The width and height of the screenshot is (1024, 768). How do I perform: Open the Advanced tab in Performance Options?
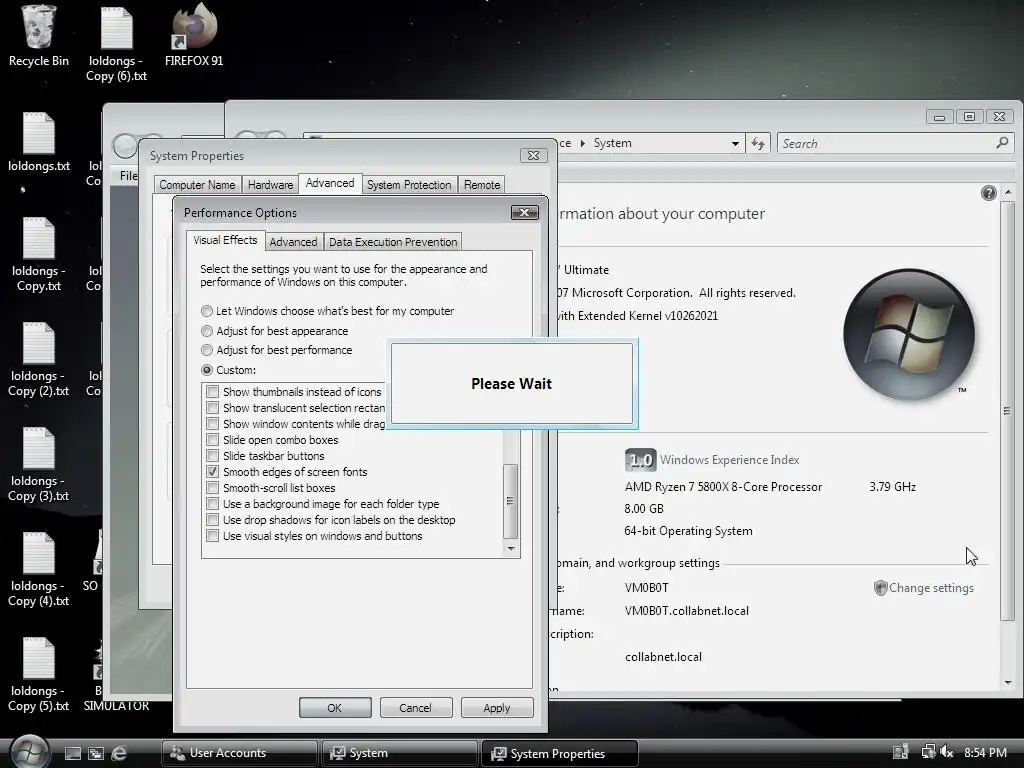click(x=293, y=242)
